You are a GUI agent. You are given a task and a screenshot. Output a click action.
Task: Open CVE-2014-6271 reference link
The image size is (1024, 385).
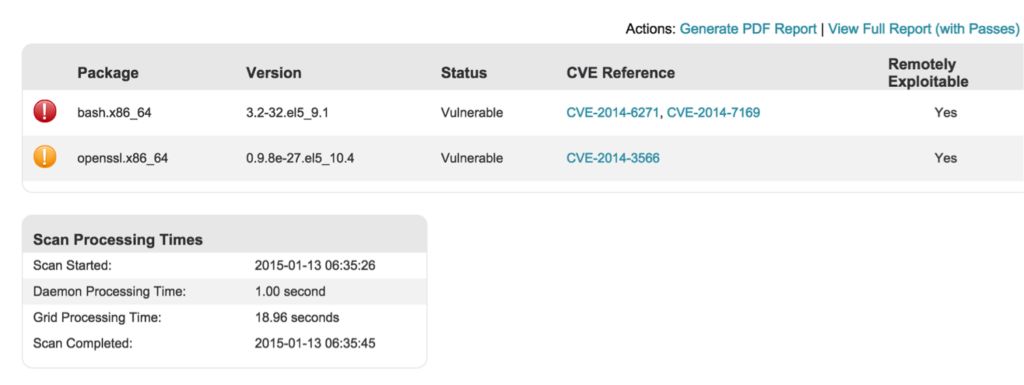[613, 113]
